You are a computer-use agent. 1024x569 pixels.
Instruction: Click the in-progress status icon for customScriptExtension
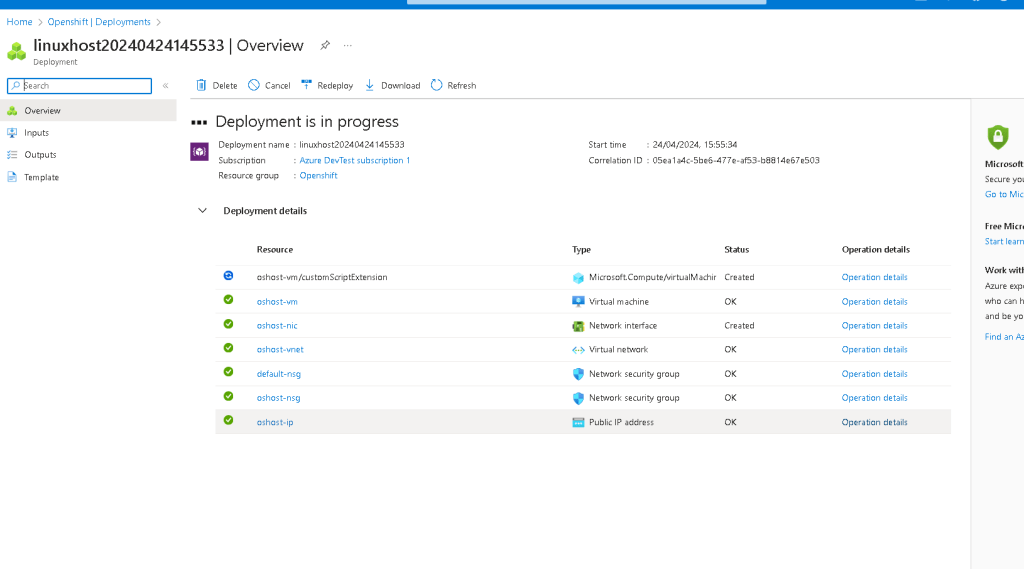point(229,276)
